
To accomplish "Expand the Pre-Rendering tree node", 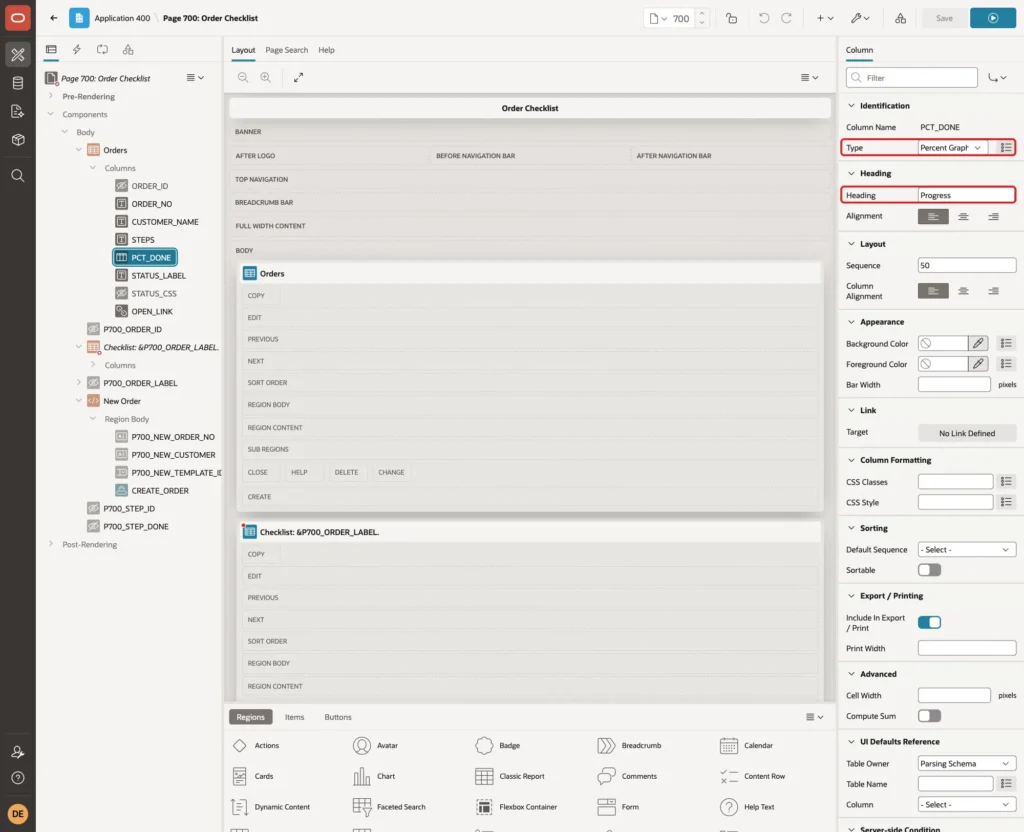I will pos(51,96).
